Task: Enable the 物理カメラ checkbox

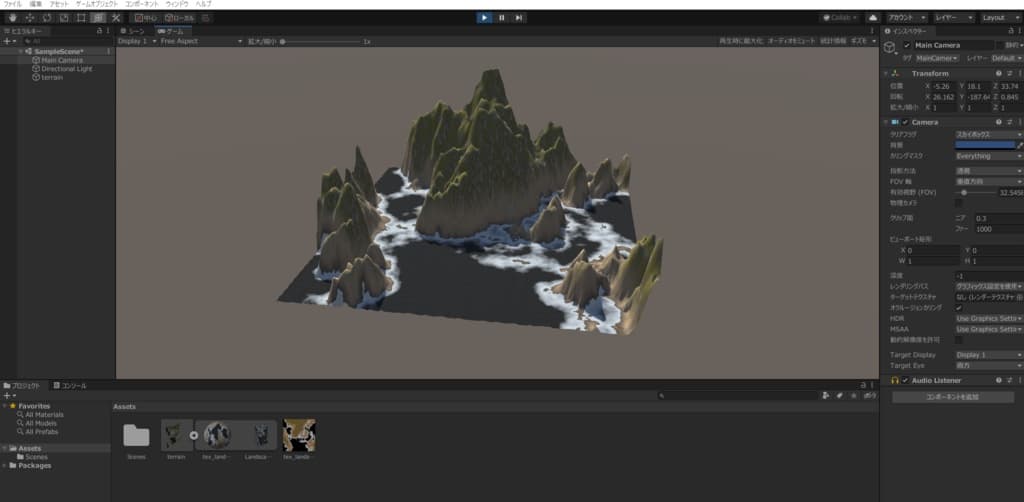Action: (x=958, y=203)
